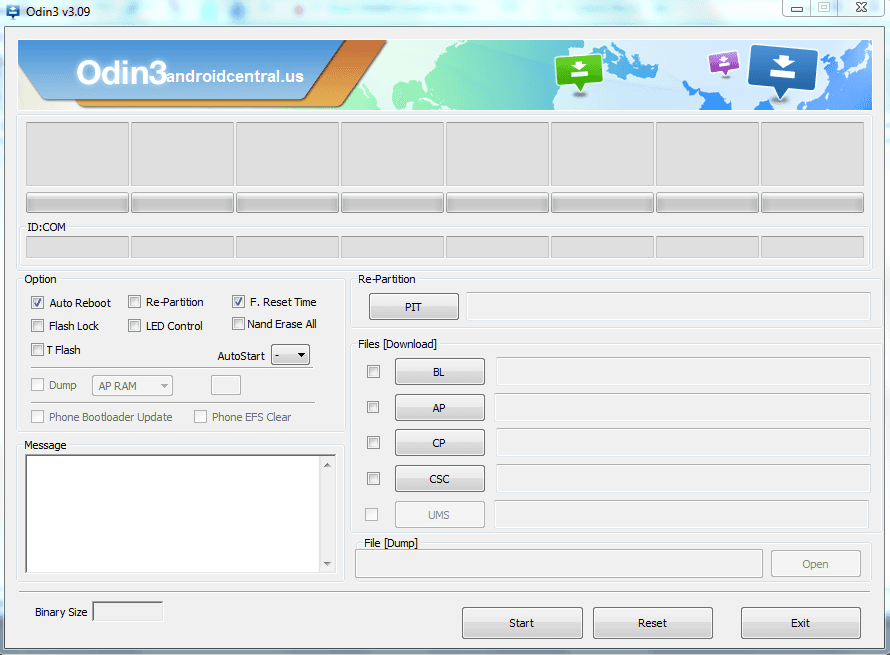Enable Nand Erase All
The image size is (890, 655).
click(x=238, y=323)
